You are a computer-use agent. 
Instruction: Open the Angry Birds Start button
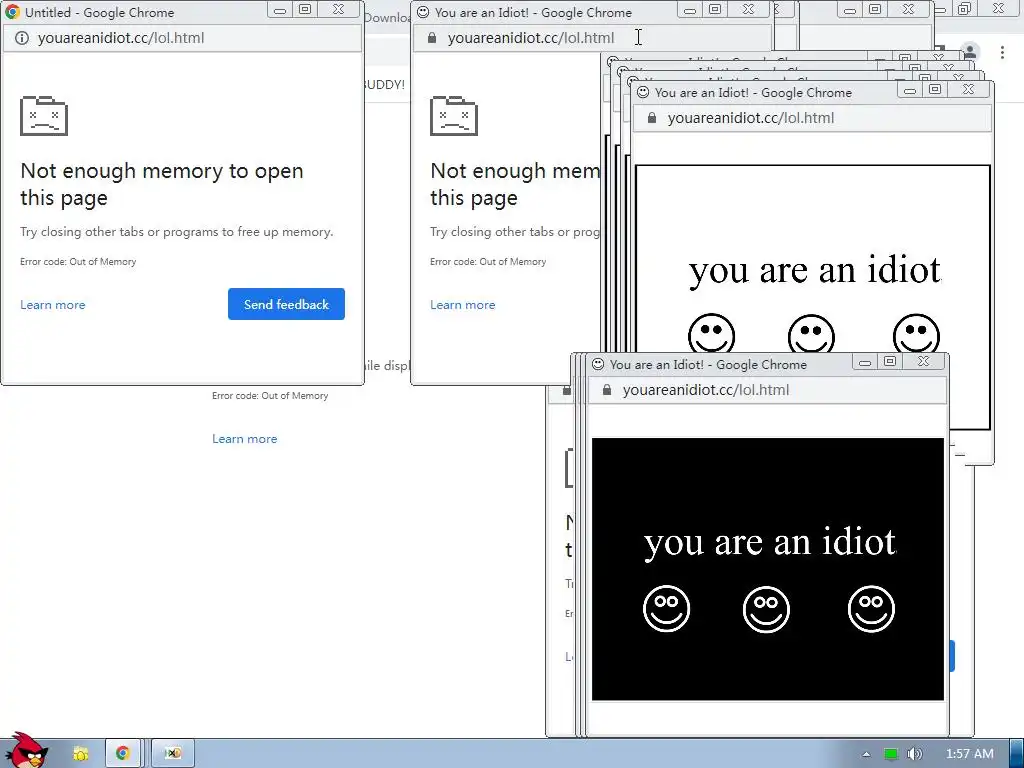pos(26,750)
